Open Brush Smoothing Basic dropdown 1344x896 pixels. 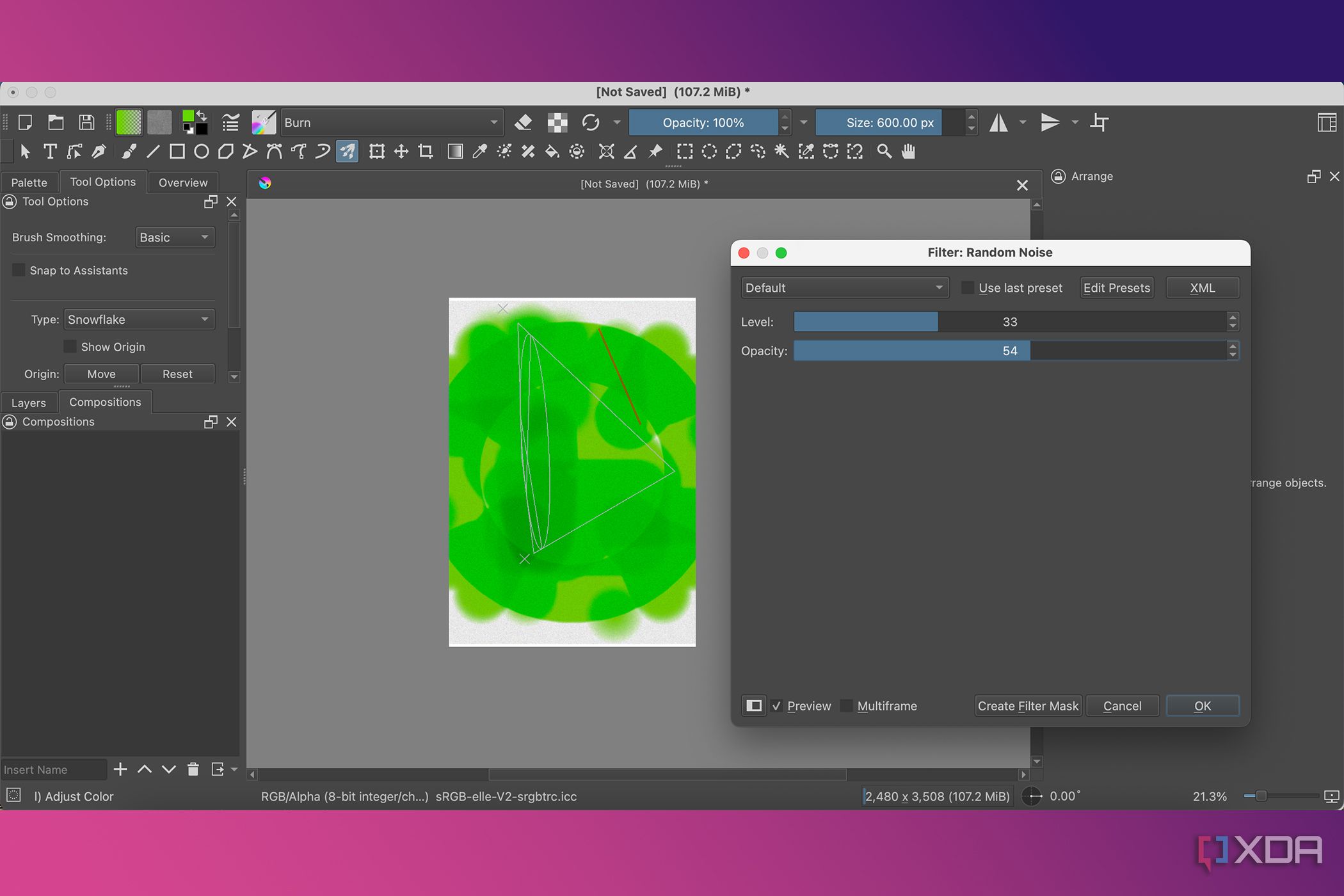click(x=175, y=237)
